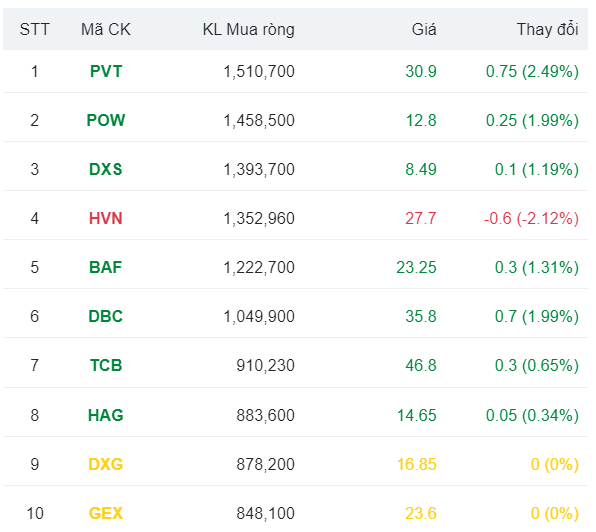This screenshot has width=596, height=532.
Task: Click GEX change 0 (0%)
Action: coord(555,513)
